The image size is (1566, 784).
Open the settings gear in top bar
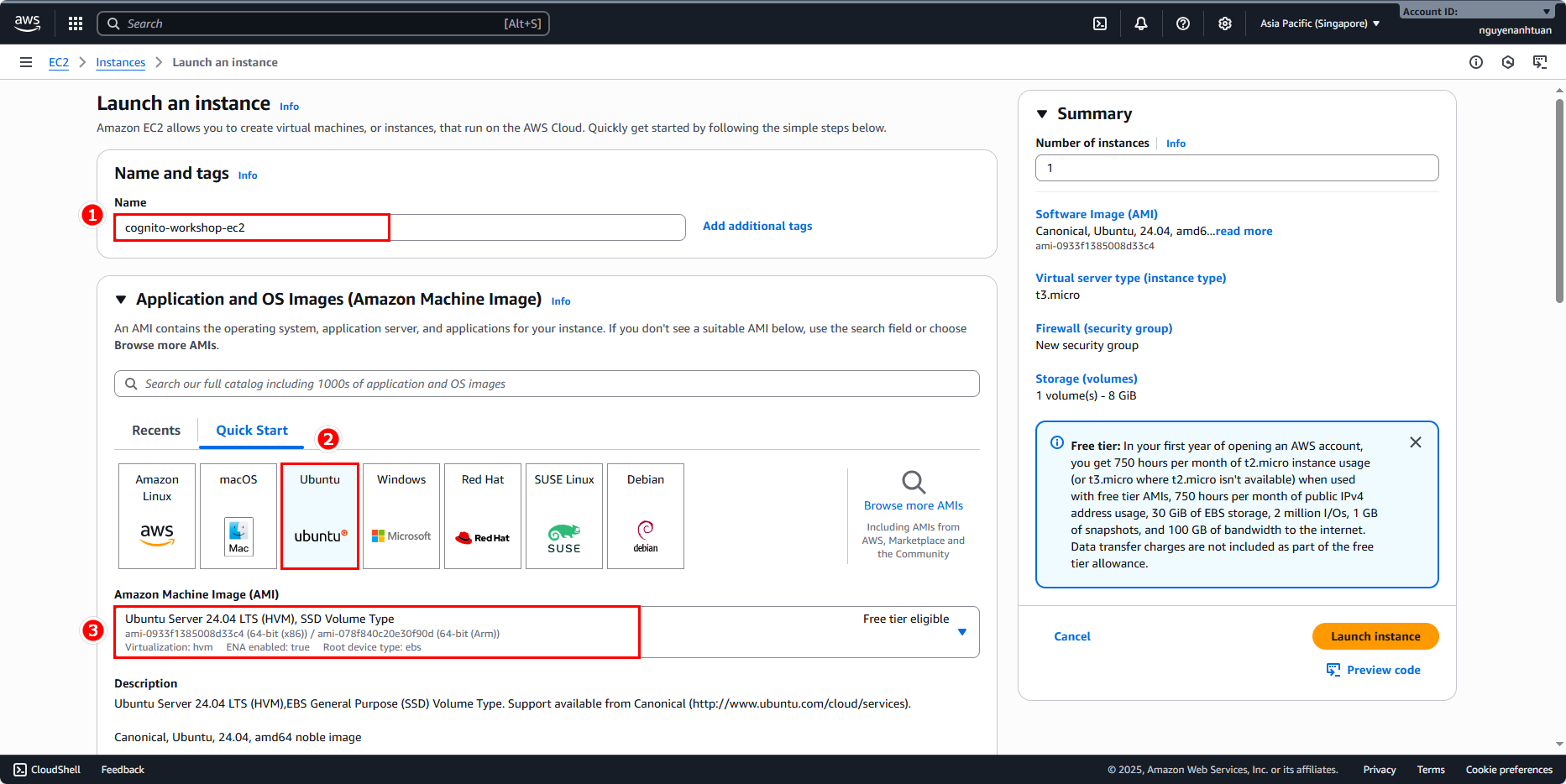click(x=1225, y=24)
